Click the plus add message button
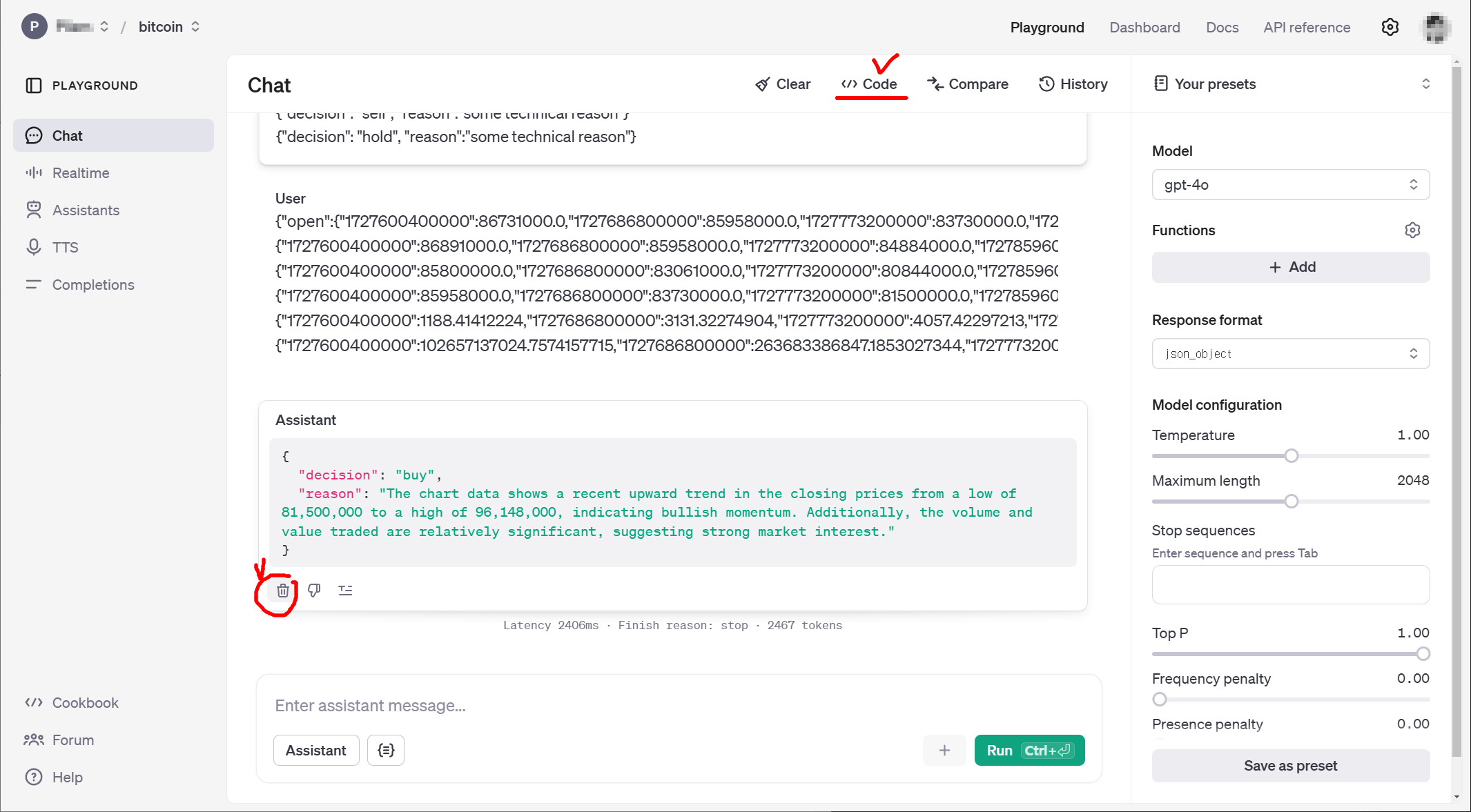The image size is (1471, 812). pyautogui.click(x=944, y=751)
